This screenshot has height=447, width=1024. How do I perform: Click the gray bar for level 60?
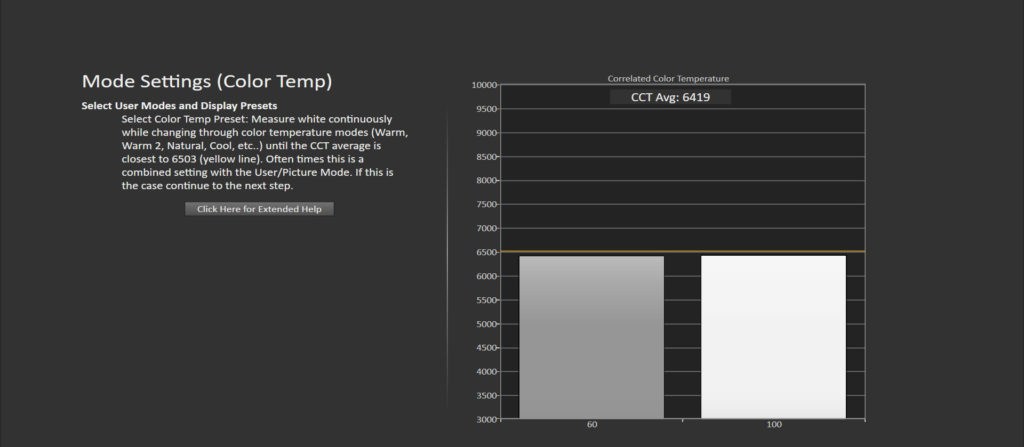click(x=592, y=337)
